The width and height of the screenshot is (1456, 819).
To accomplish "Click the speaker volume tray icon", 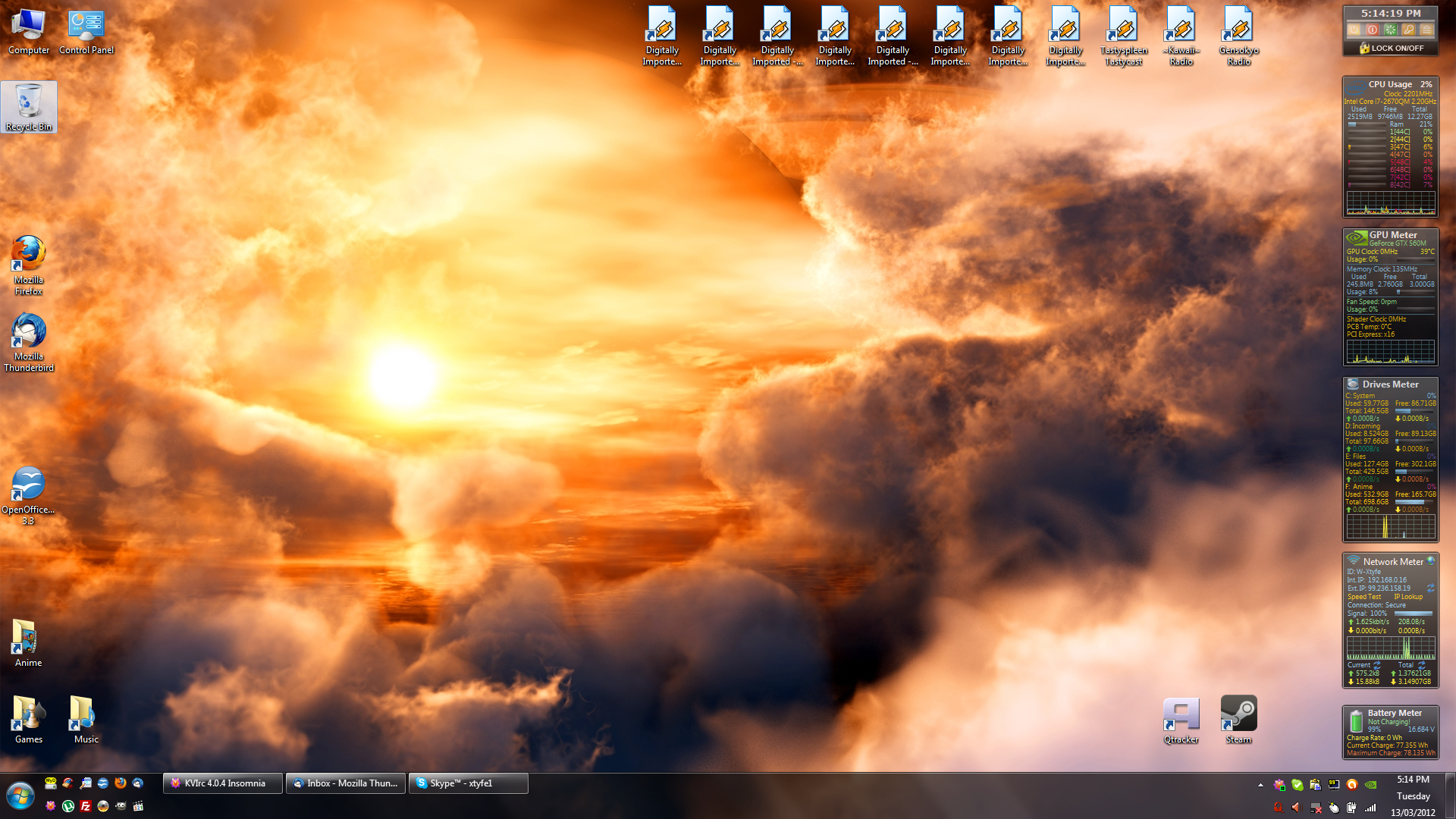I will pyautogui.click(x=1296, y=808).
